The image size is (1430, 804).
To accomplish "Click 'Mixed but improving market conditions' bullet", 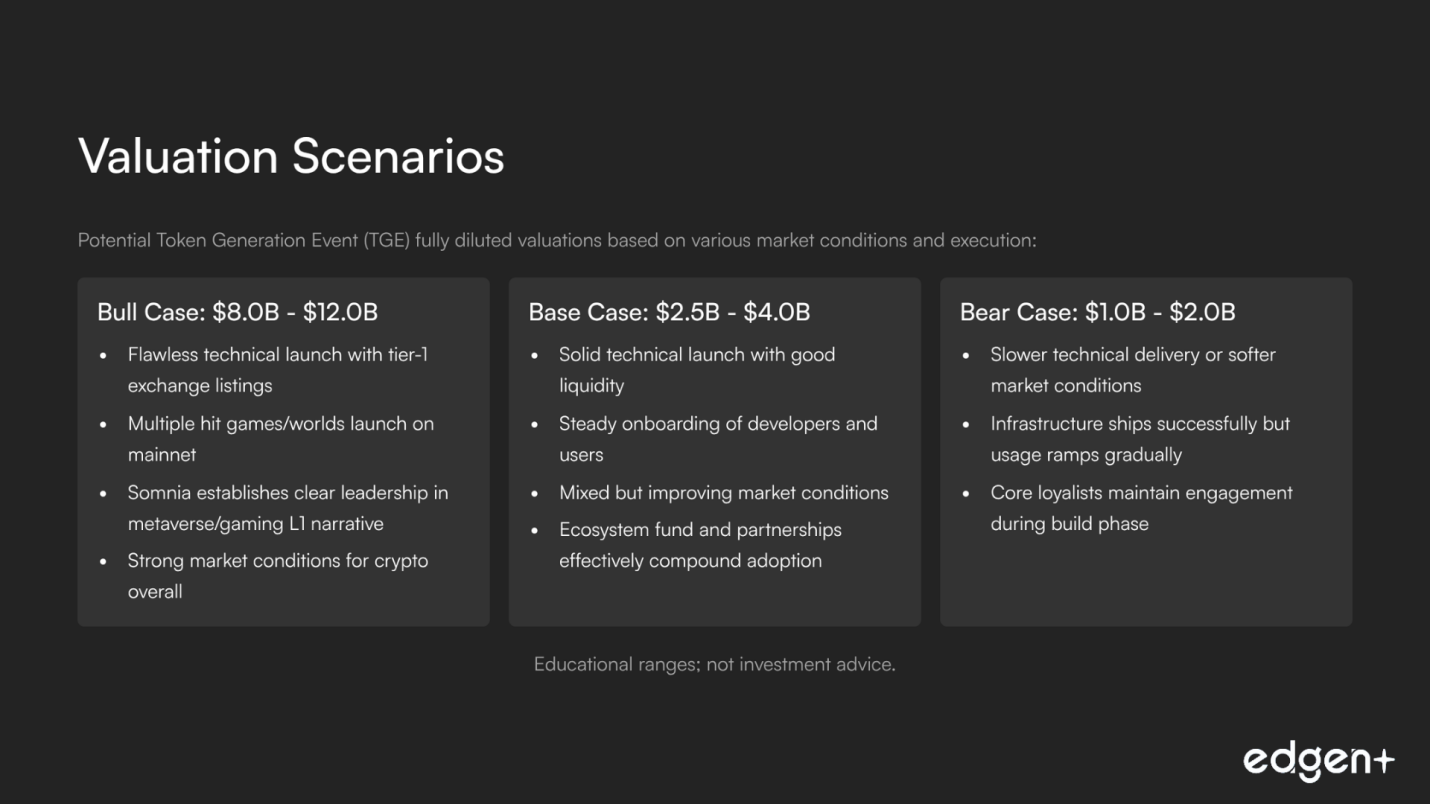I will (723, 493).
